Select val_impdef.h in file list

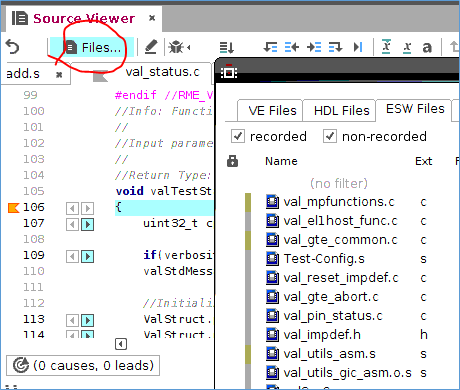(322, 335)
